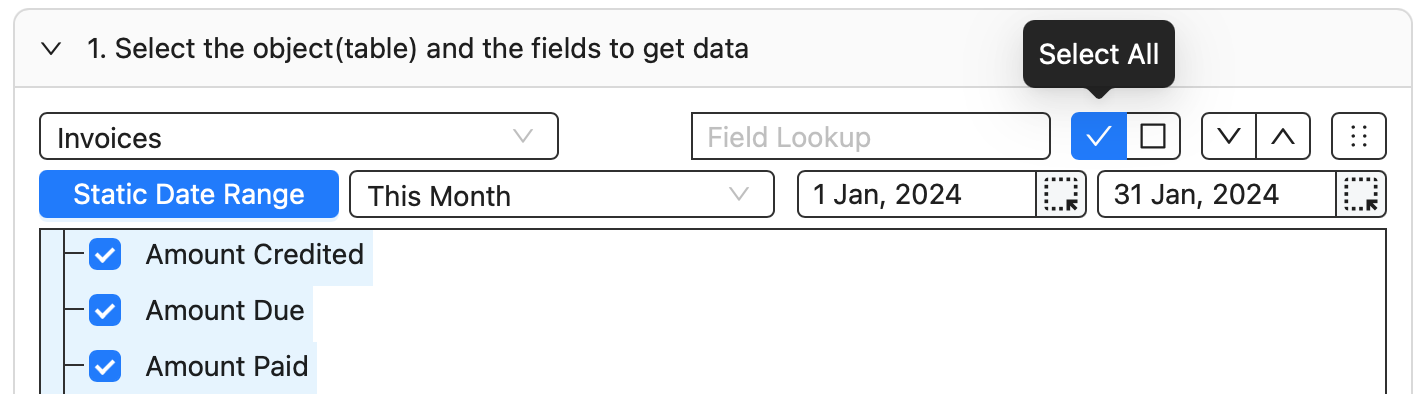The height and width of the screenshot is (394, 1422).
Task: Click the Static Date Range button
Action: [x=189, y=194]
